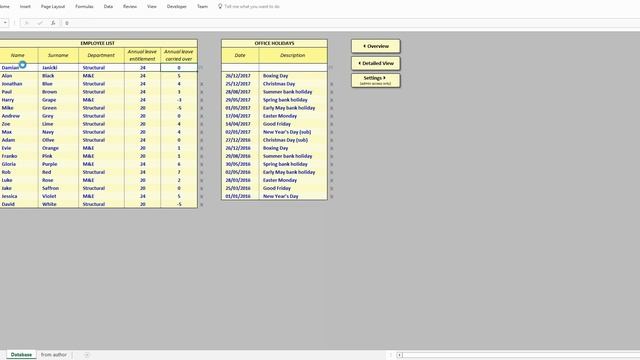Click the Insert Function fx icon

click(53, 23)
